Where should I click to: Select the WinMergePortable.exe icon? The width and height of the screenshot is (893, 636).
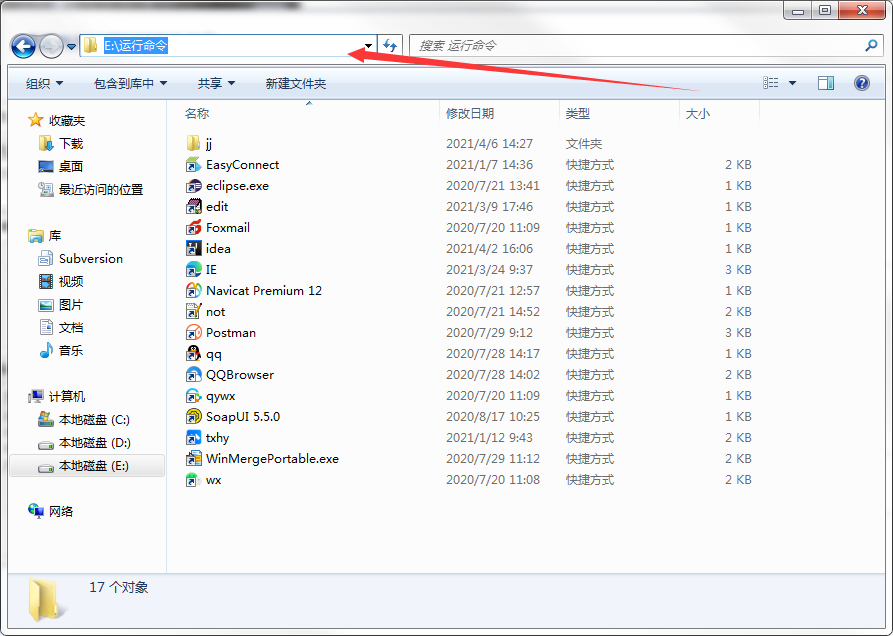194,458
